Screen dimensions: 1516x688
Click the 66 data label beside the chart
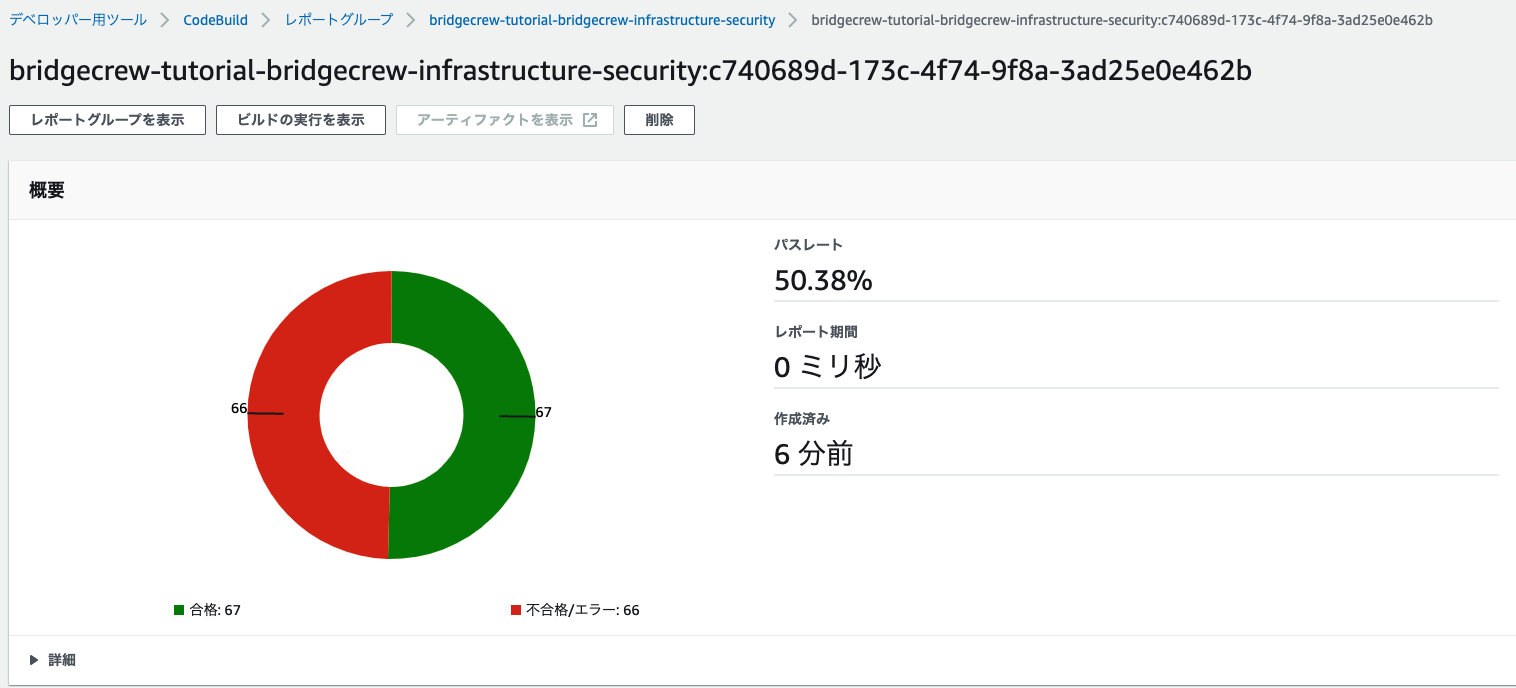pyautogui.click(x=239, y=408)
